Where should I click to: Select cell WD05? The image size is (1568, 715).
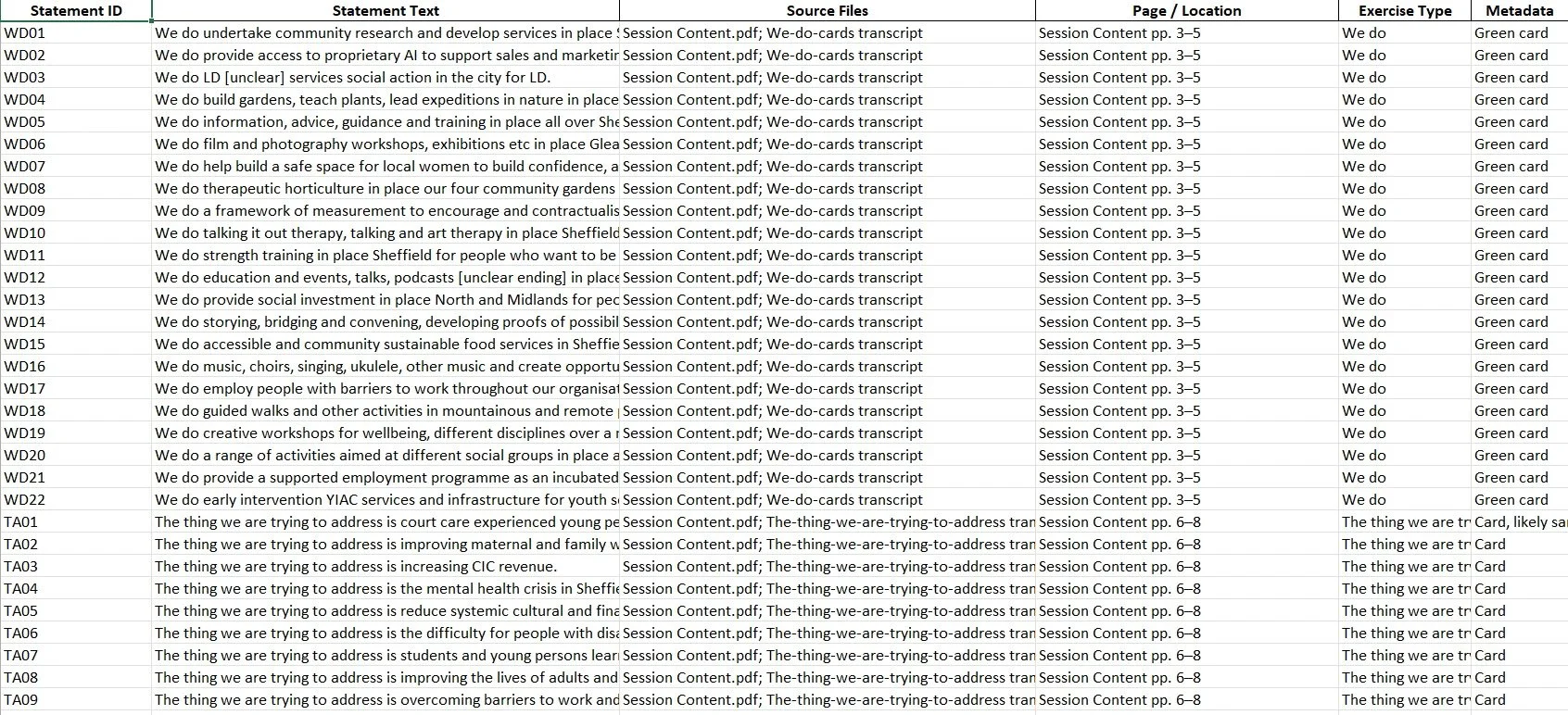coord(76,121)
